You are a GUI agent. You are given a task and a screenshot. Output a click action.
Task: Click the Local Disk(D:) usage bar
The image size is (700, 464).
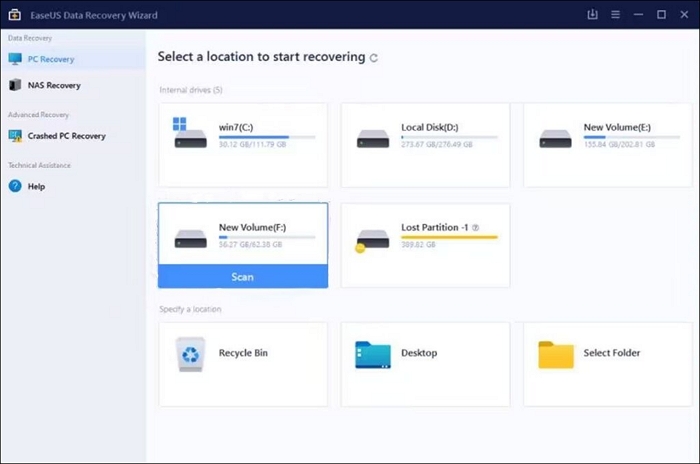coord(449,137)
